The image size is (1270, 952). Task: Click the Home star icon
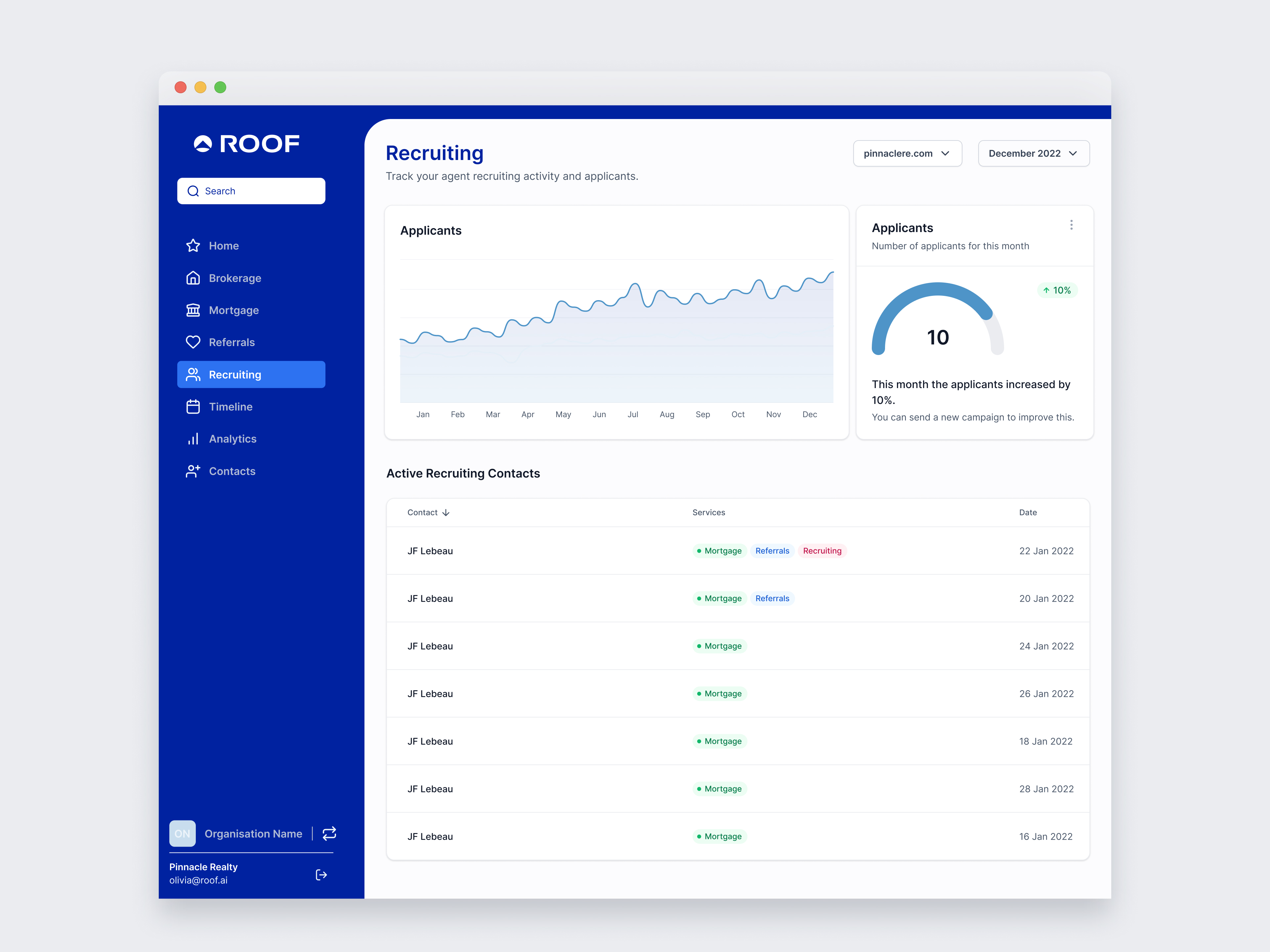pos(193,246)
